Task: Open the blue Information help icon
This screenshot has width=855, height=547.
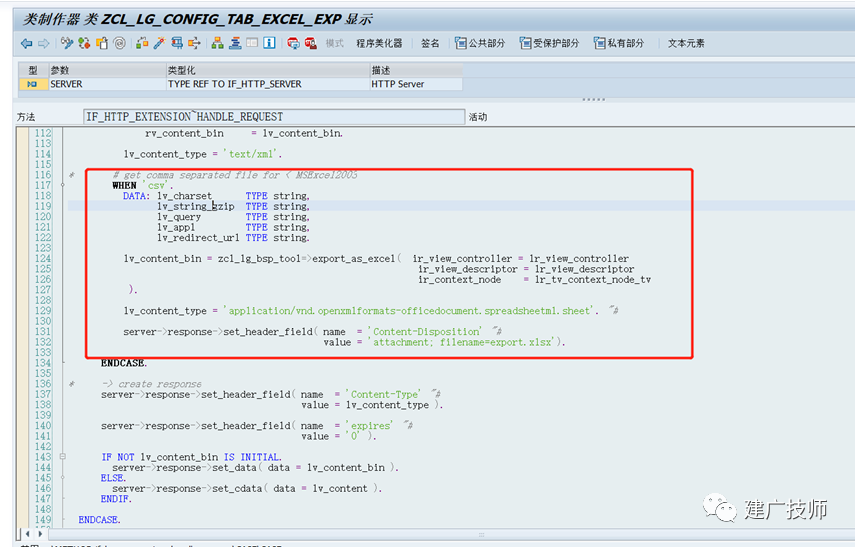Action: 269,43
